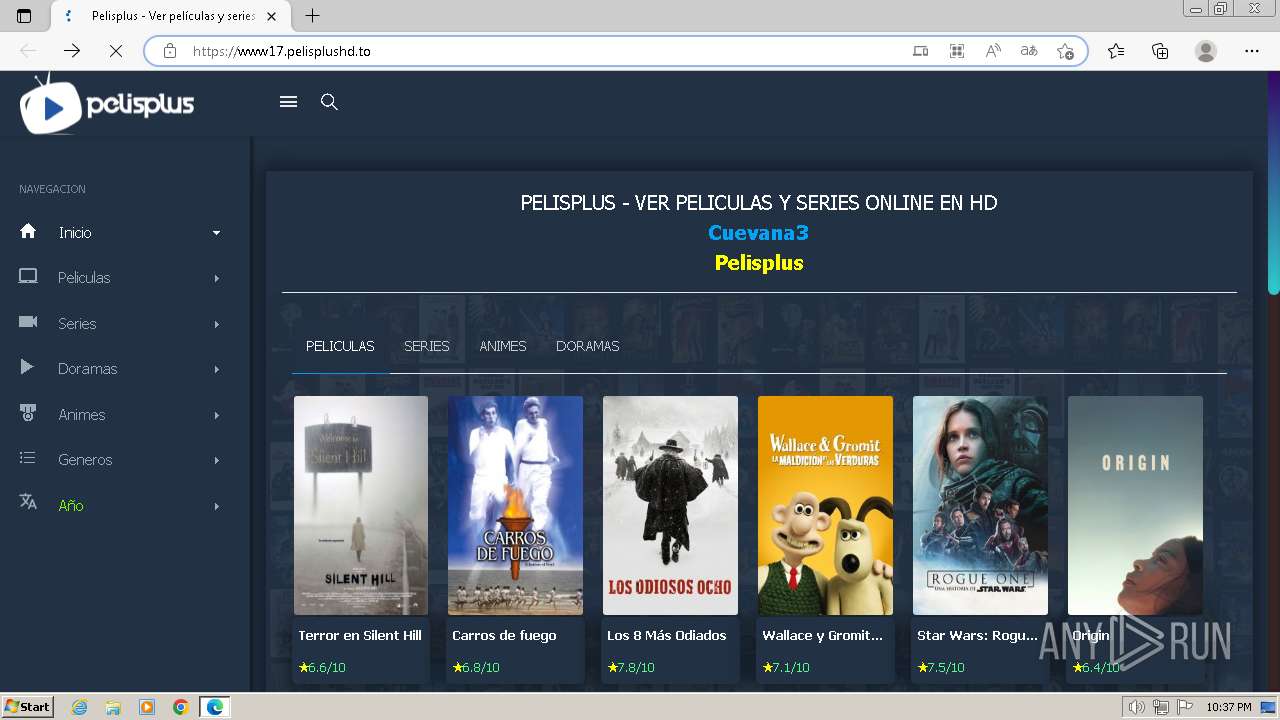Click the page vertical scrollbar thumb
The height and width of the screenshot is (720, 1280).
point(1273,183)
